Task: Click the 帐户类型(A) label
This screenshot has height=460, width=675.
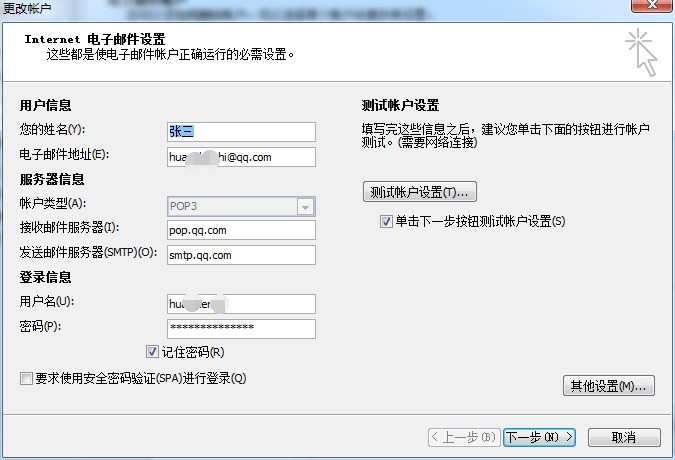Action: [53, 203]
